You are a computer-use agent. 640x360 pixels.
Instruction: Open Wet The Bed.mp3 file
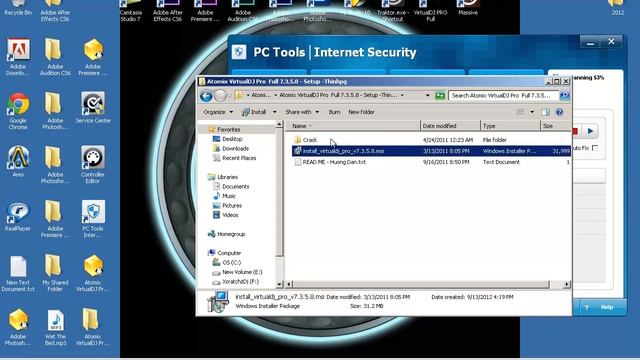pyautogui.click(x=56, y=327)
